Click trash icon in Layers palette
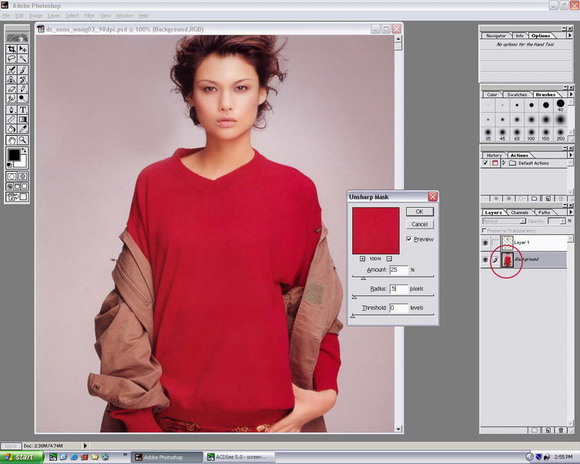The width and height of the screenshot is (580, 464). pyautogui.click(x=561, y=430)
